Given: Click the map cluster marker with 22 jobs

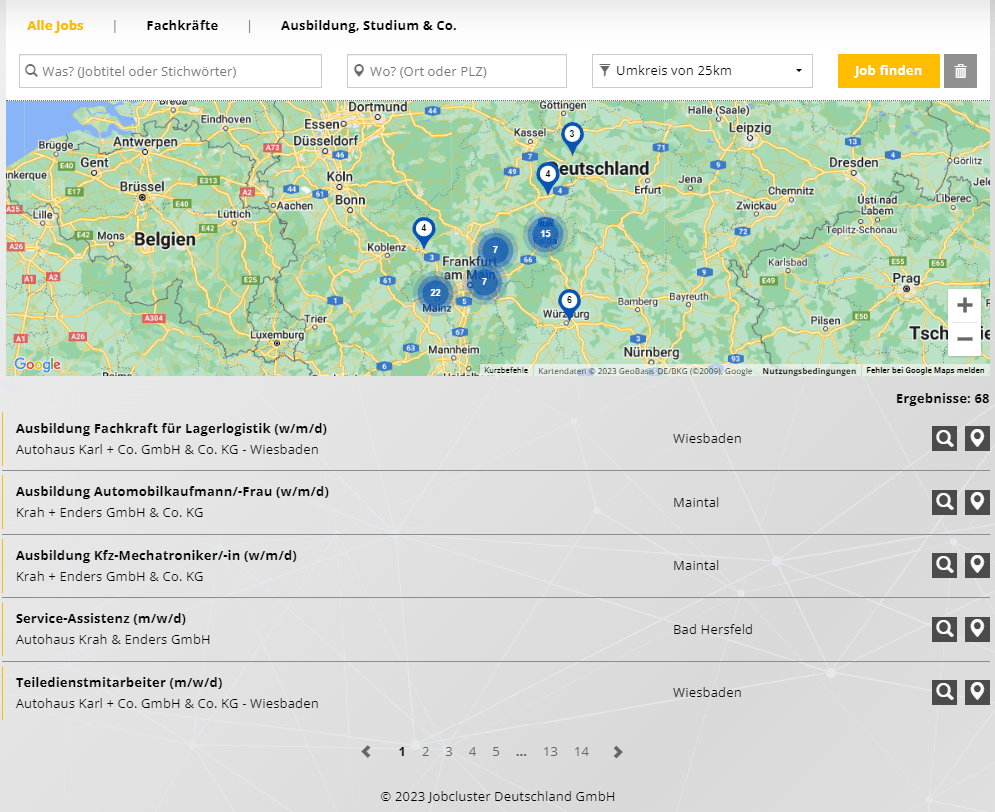Looking at the screenshot, I should [435, 293].
